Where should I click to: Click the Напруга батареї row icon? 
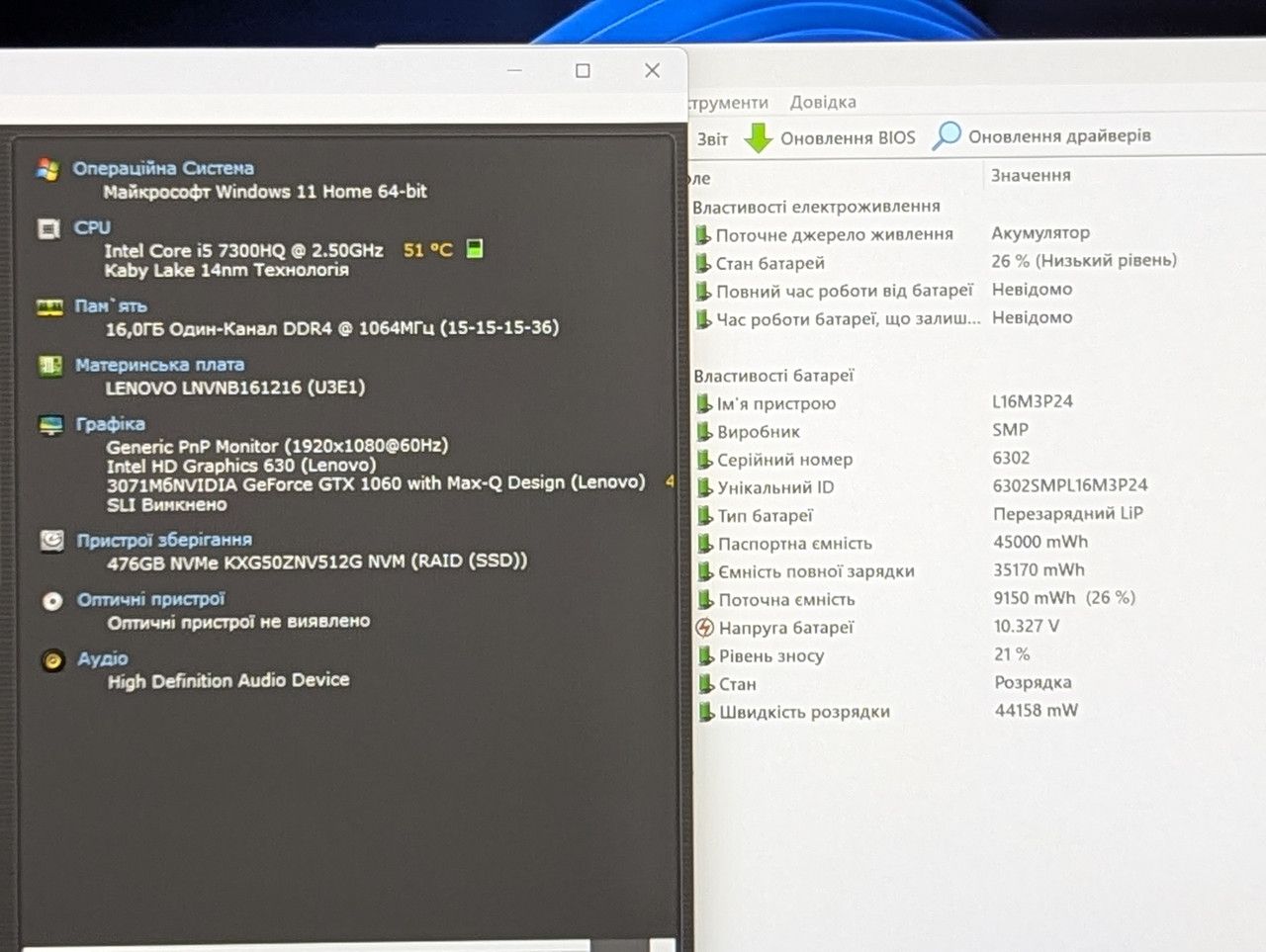tap(704, 628)
